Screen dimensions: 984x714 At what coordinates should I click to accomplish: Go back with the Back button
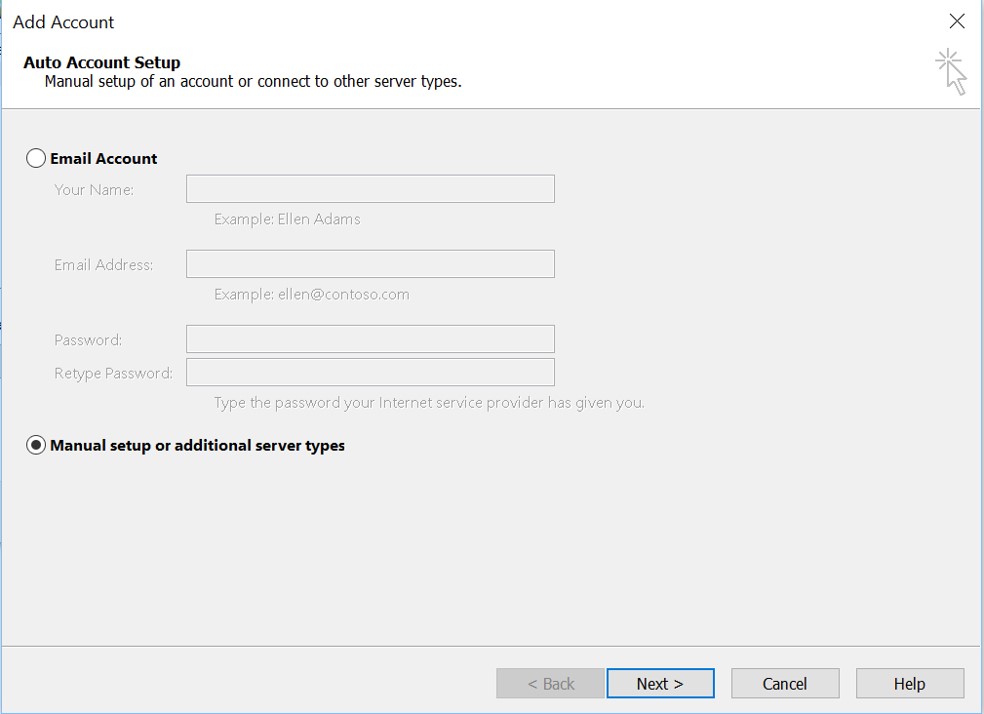(550, 683)
